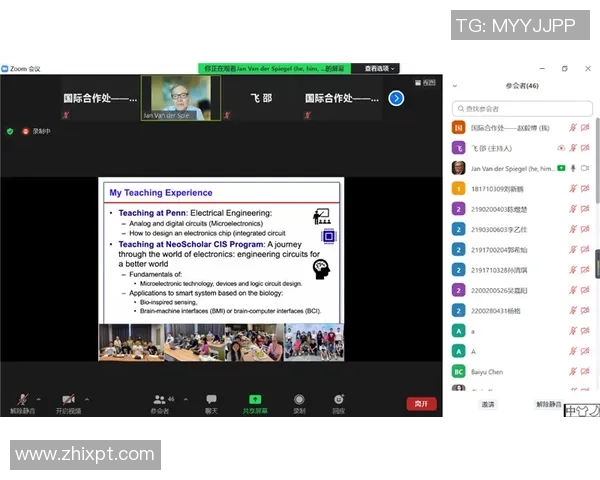Open video options arrow beside camera
This screenshot has height=480, width=600.
tap(87, 399)
